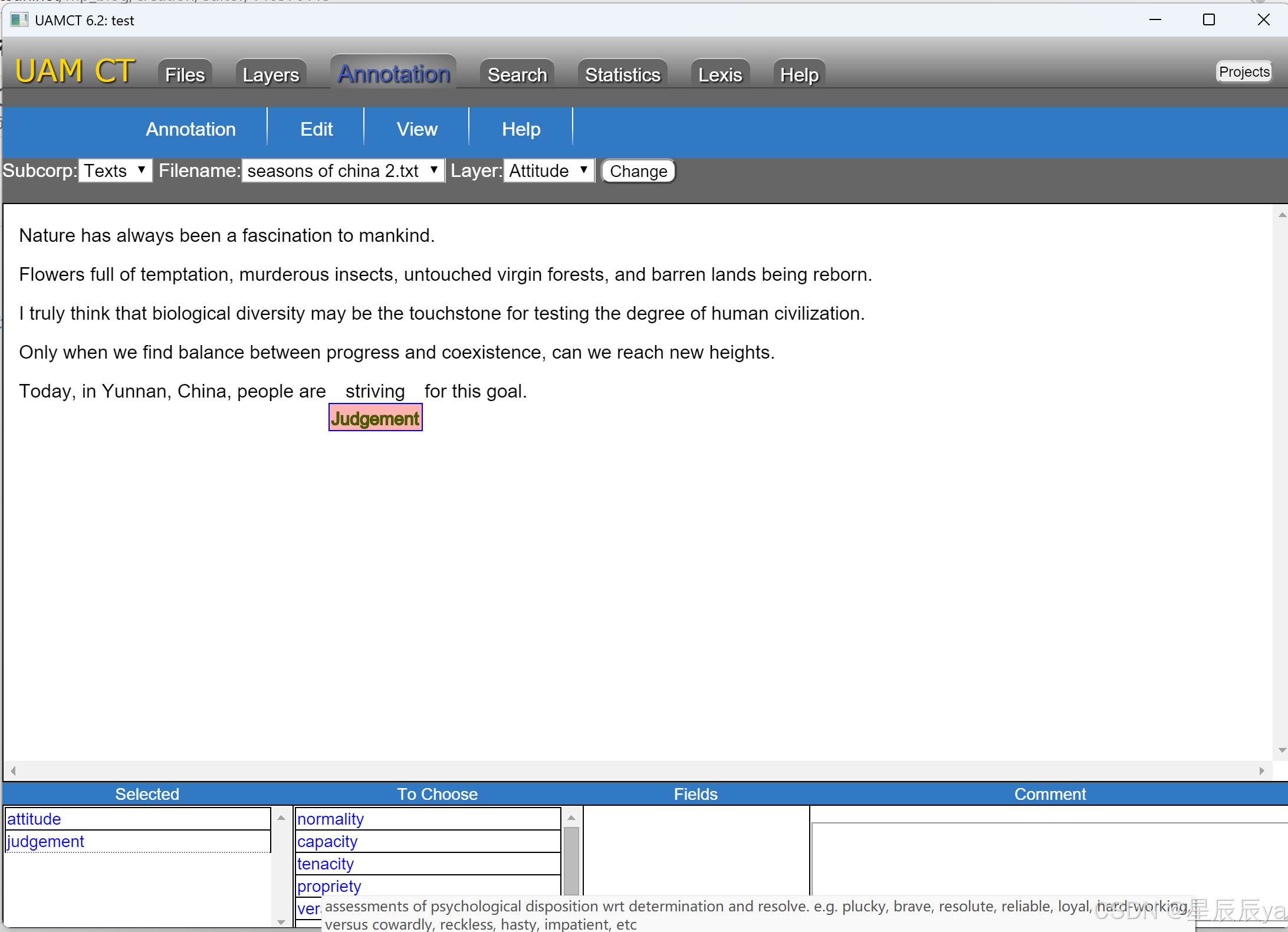Open the Layers tab

270,74
